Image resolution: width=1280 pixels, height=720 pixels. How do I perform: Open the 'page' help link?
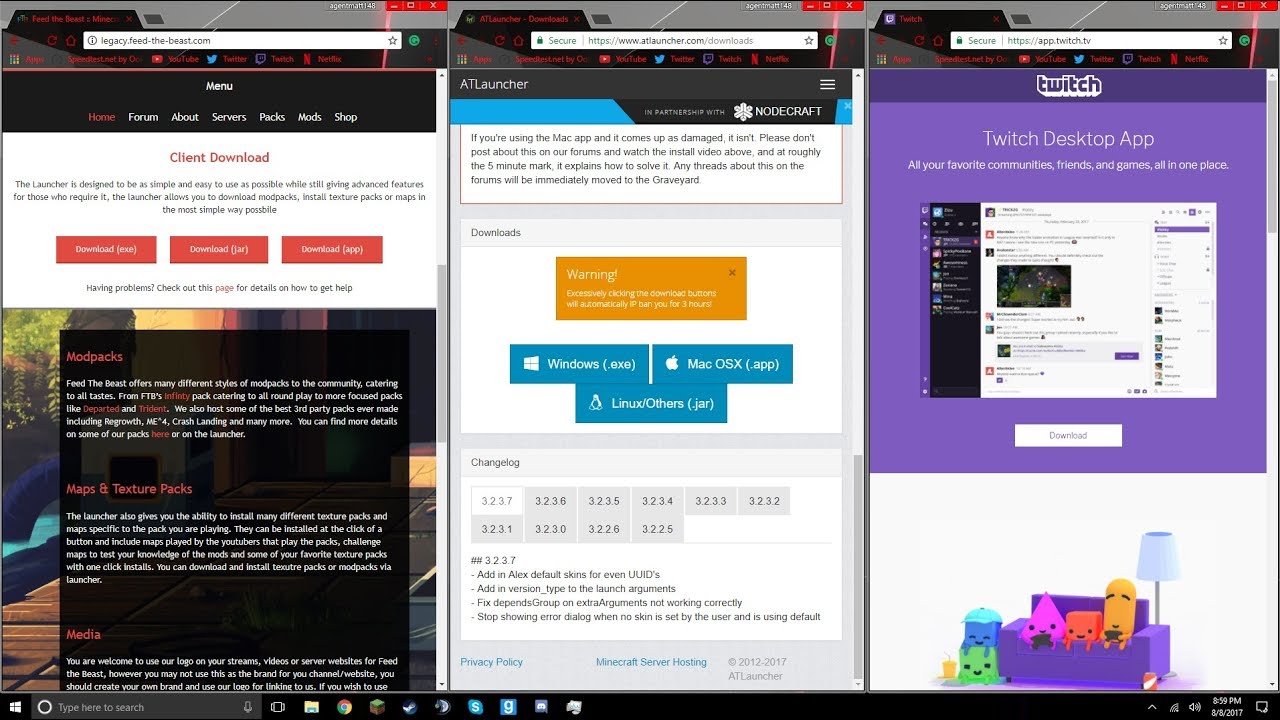click(x=224, y=288)
